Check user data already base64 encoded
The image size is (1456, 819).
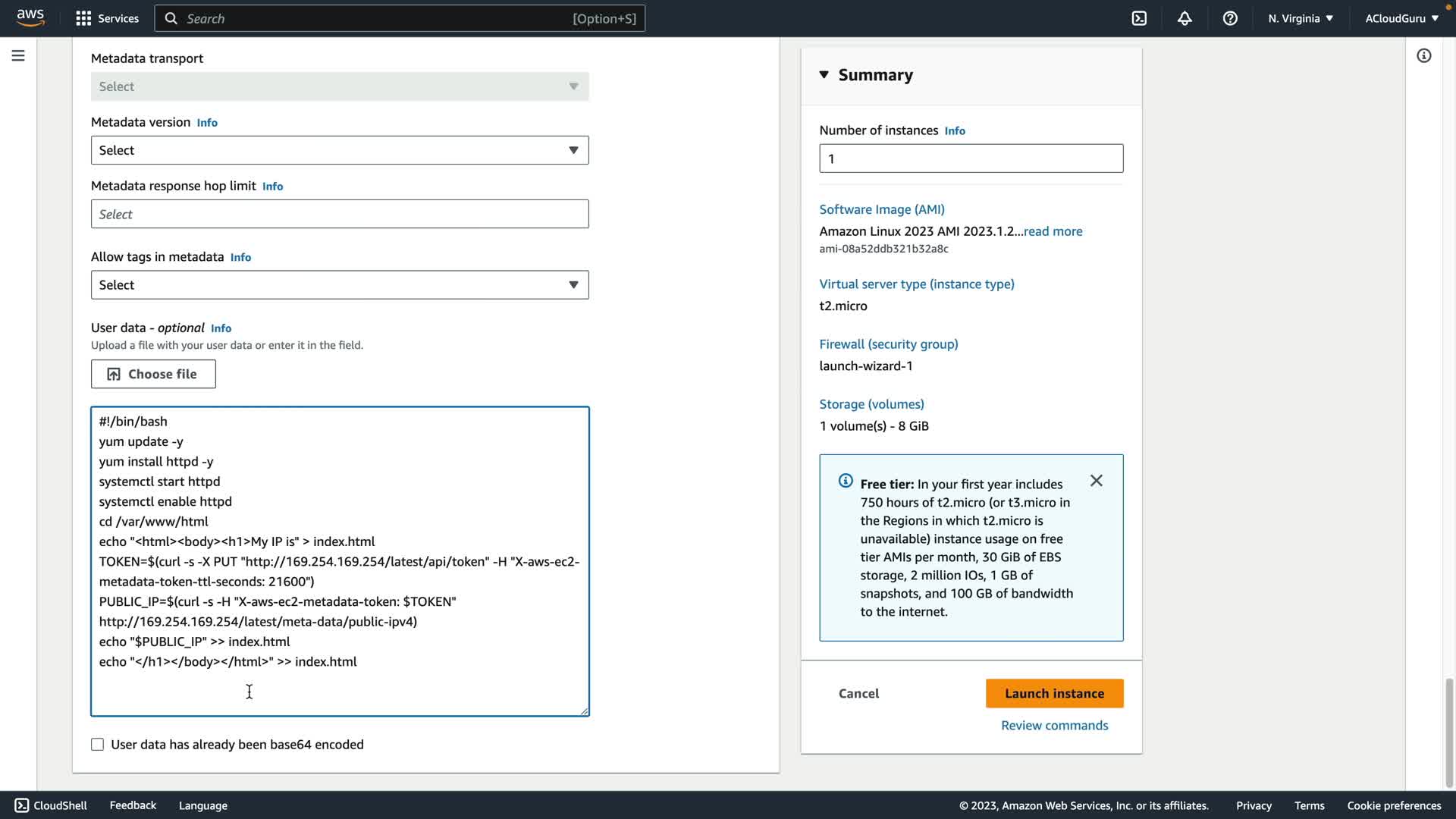(98, 744)
